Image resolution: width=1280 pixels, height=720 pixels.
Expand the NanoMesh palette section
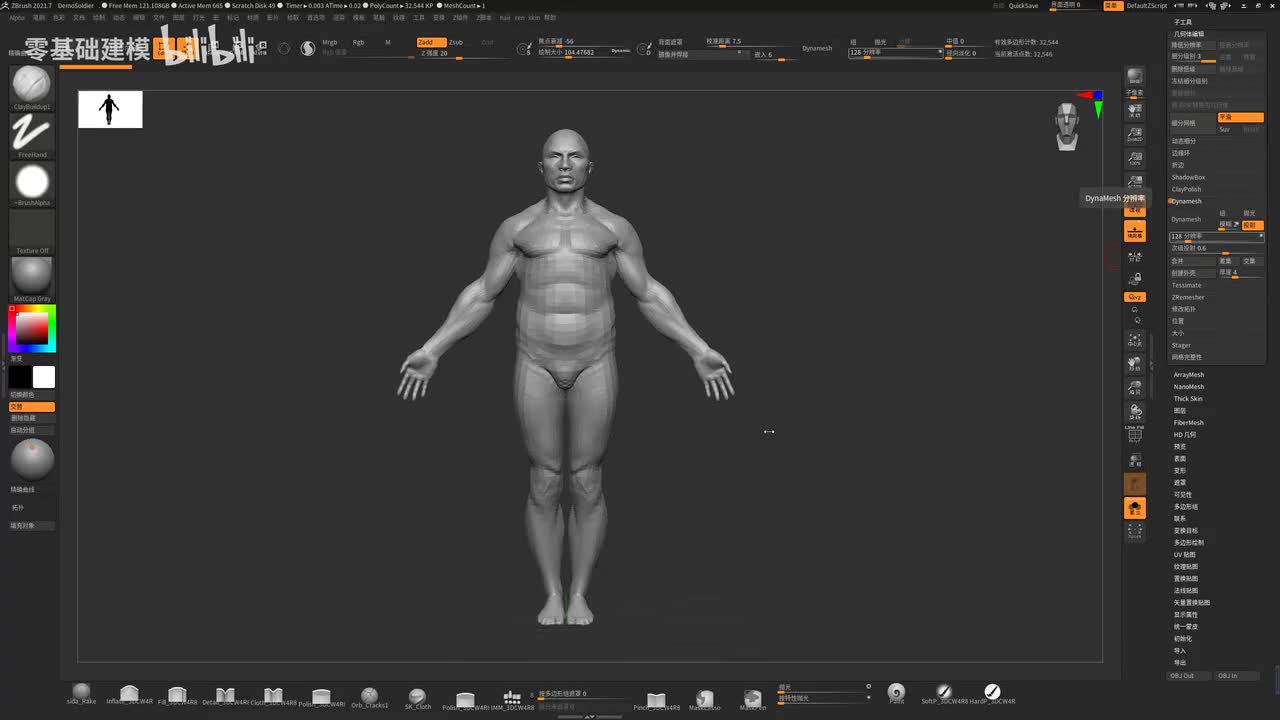click(1189, 387)
